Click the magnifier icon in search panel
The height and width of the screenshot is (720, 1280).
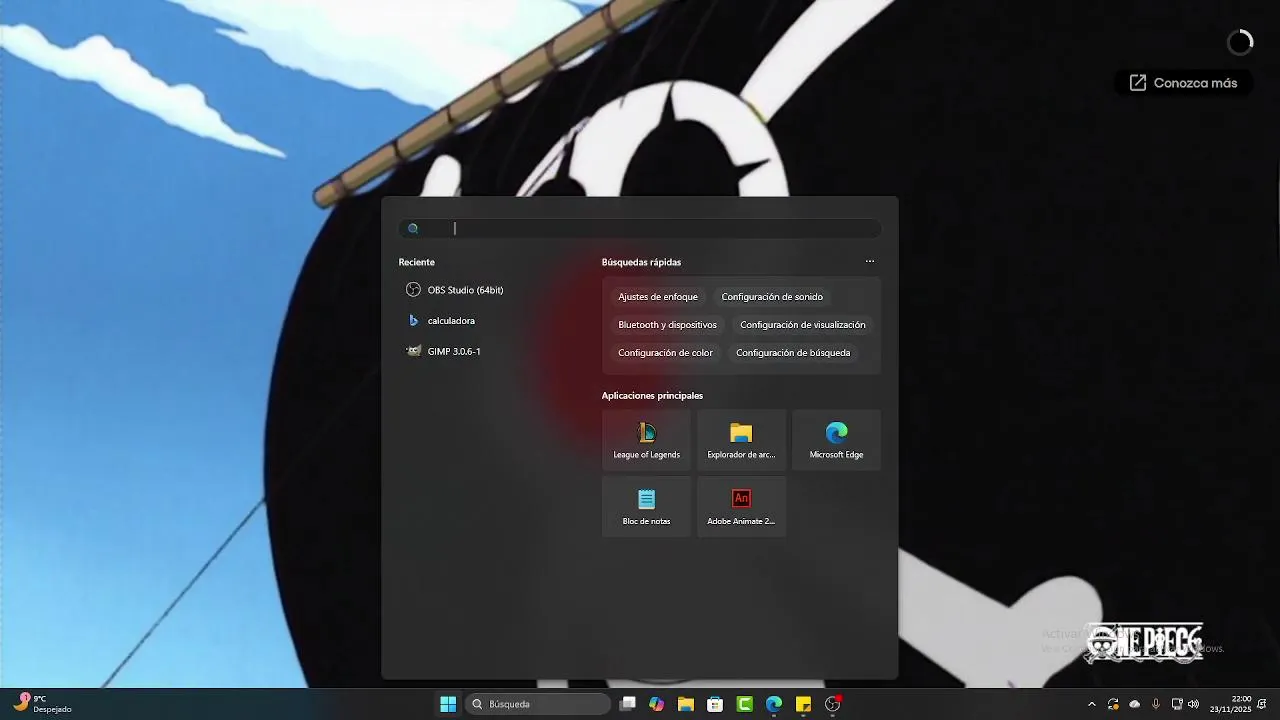[x=413, y=229]
